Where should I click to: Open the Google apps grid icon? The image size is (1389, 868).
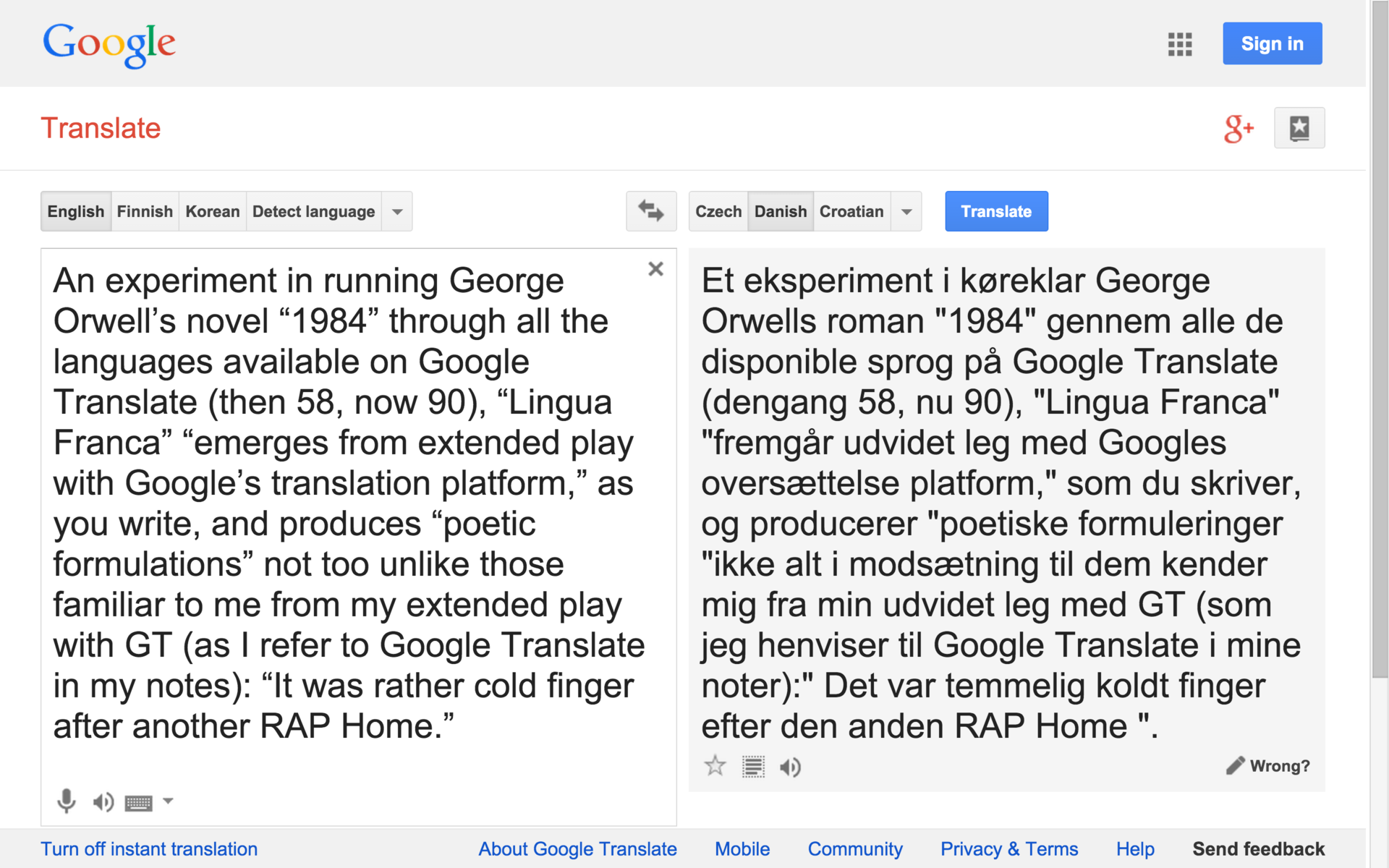(1179, 44)
